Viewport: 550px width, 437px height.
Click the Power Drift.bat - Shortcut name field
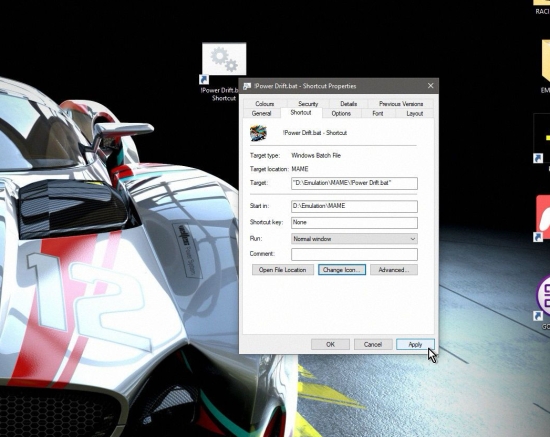point(315,133)
